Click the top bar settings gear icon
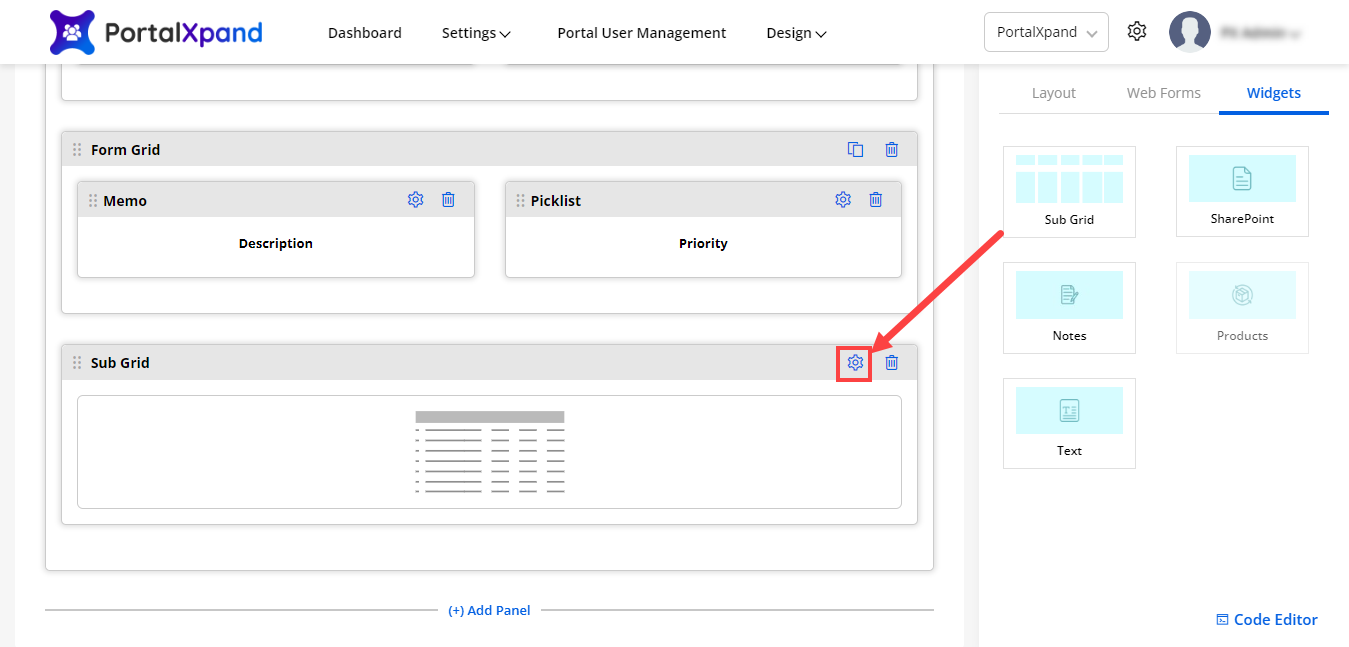This screenshot has height=647, width=1349. (x=1136, y=32)
